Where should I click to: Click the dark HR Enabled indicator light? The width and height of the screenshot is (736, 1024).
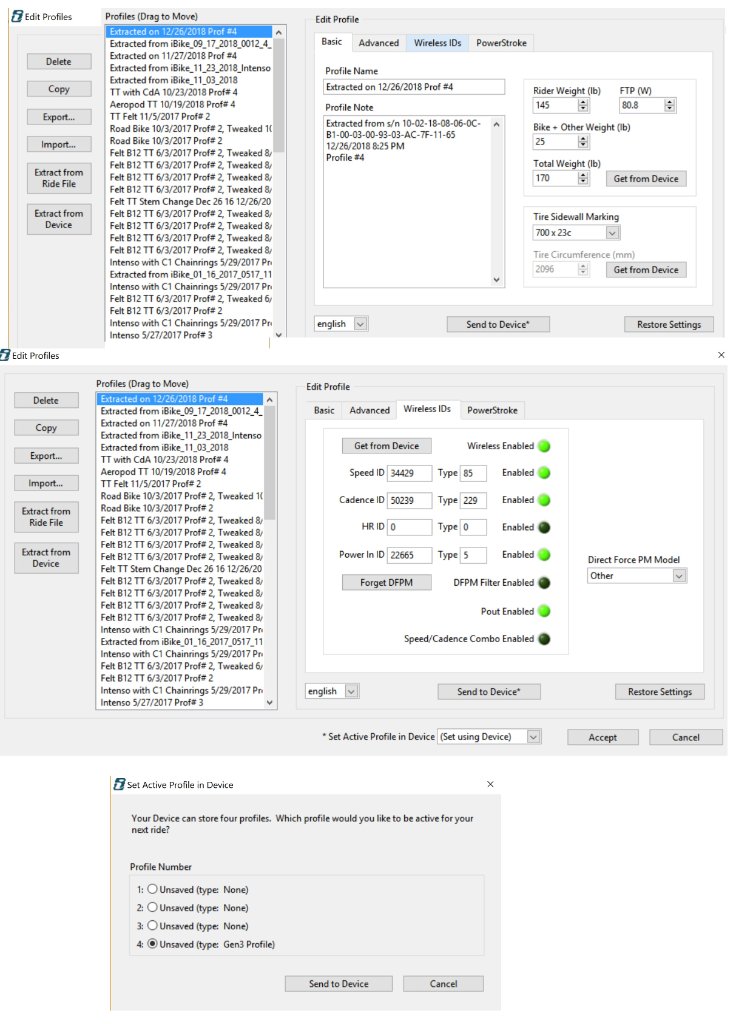[545, 528]
